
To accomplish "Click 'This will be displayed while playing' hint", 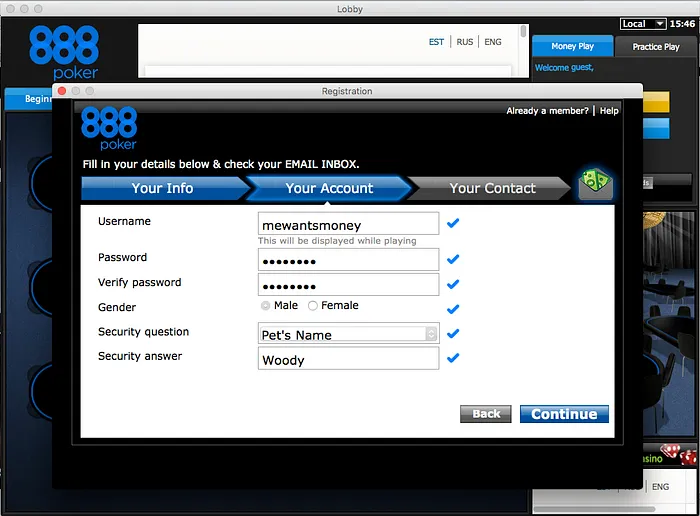I will (x=337, y=241).
